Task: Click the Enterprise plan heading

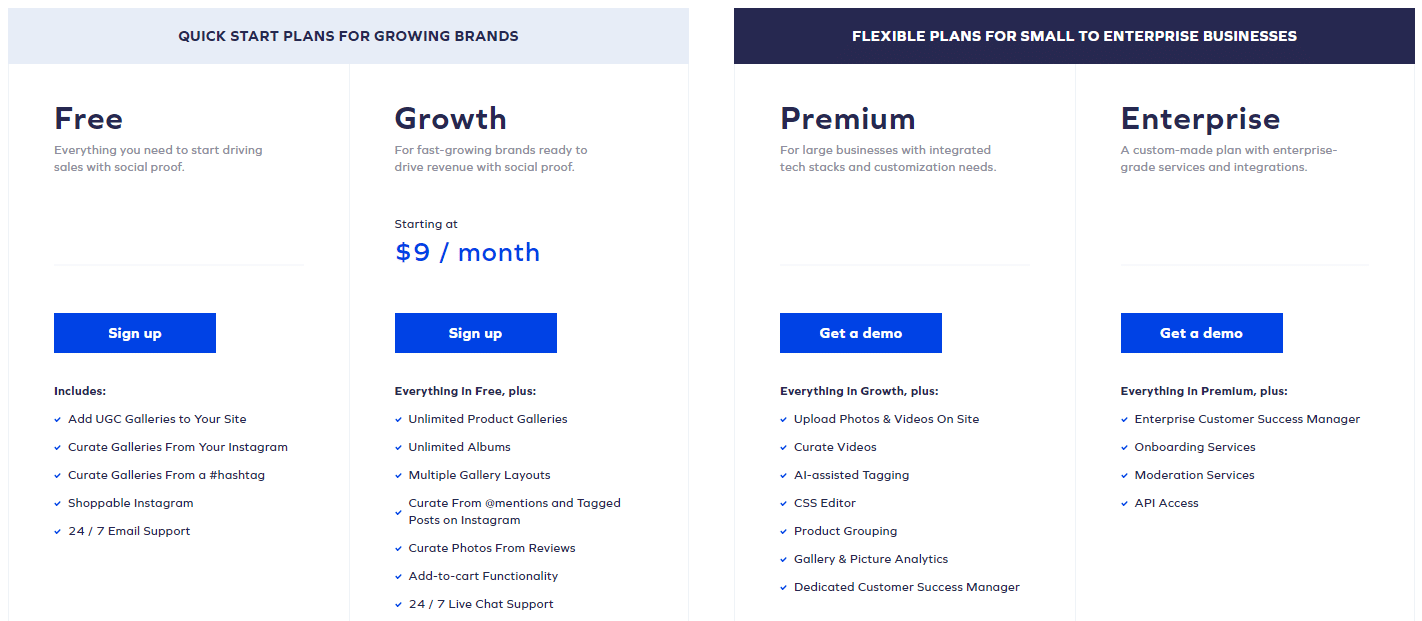Action: tap(1201, 119)
